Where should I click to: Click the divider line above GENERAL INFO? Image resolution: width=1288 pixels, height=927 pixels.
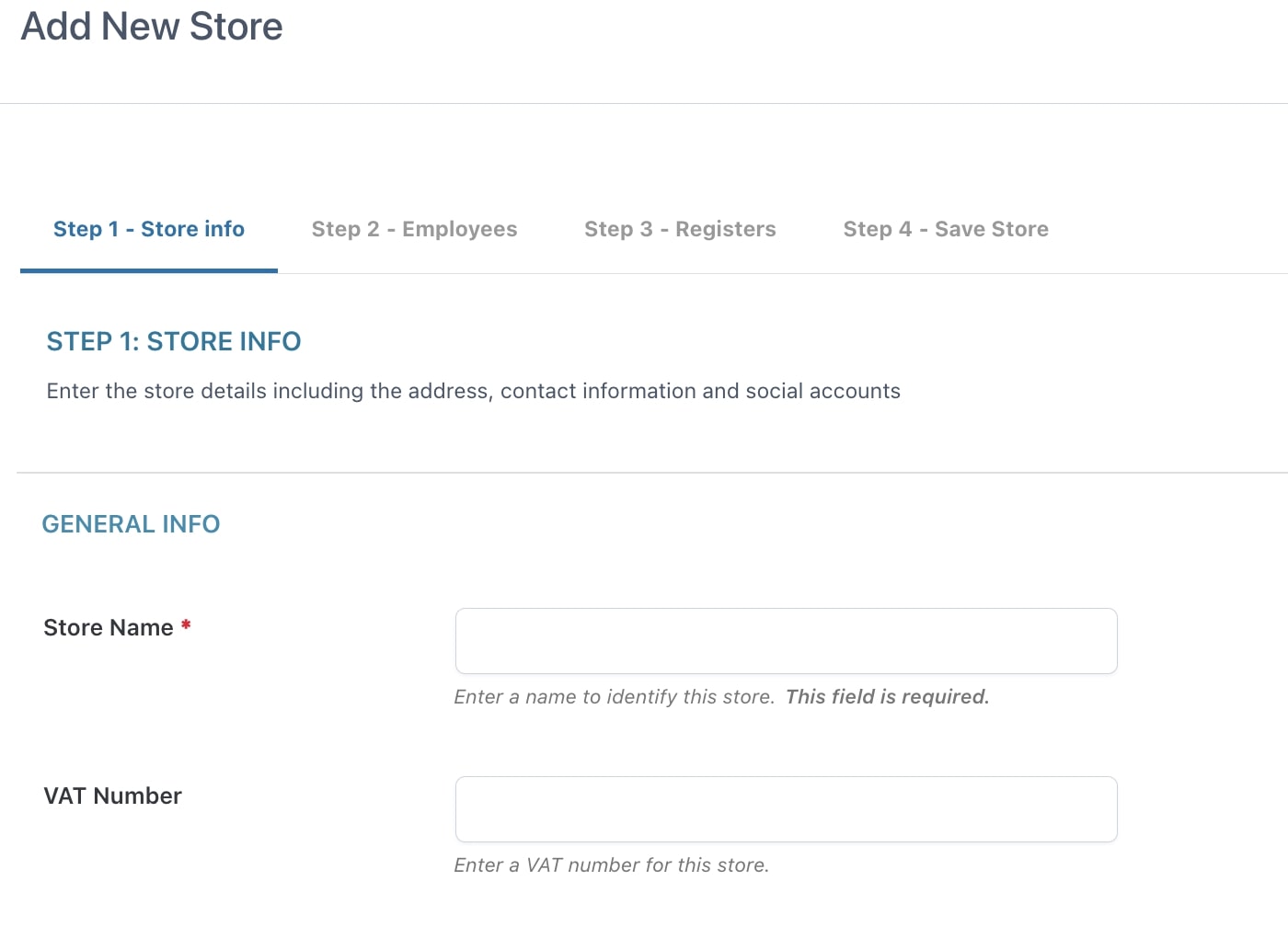pos(652,473)
